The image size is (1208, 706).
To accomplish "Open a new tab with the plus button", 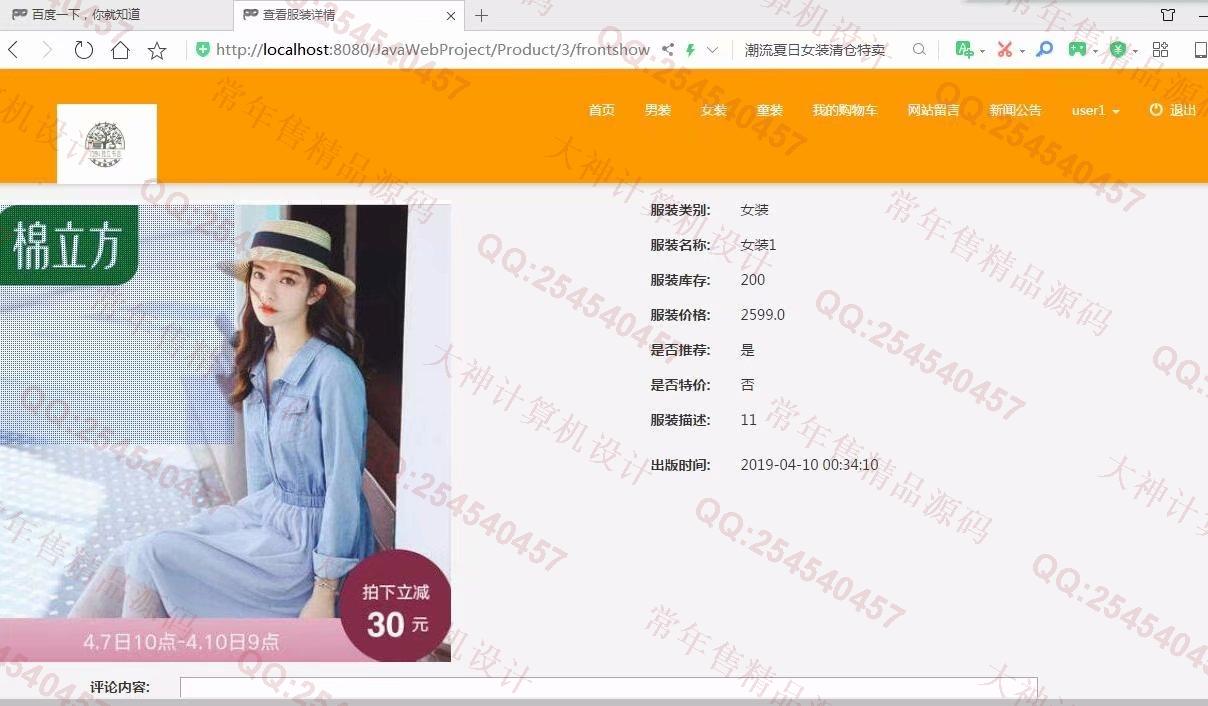I will [481, 15].
